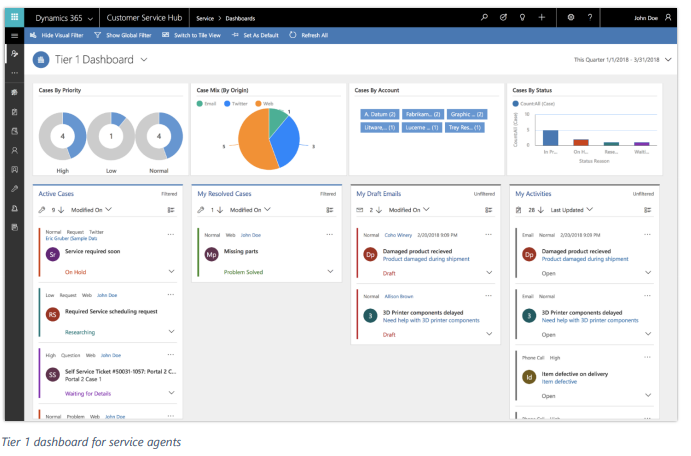
Task: Toggle Email legend in Case Mix chart
Action: point(206,104)
